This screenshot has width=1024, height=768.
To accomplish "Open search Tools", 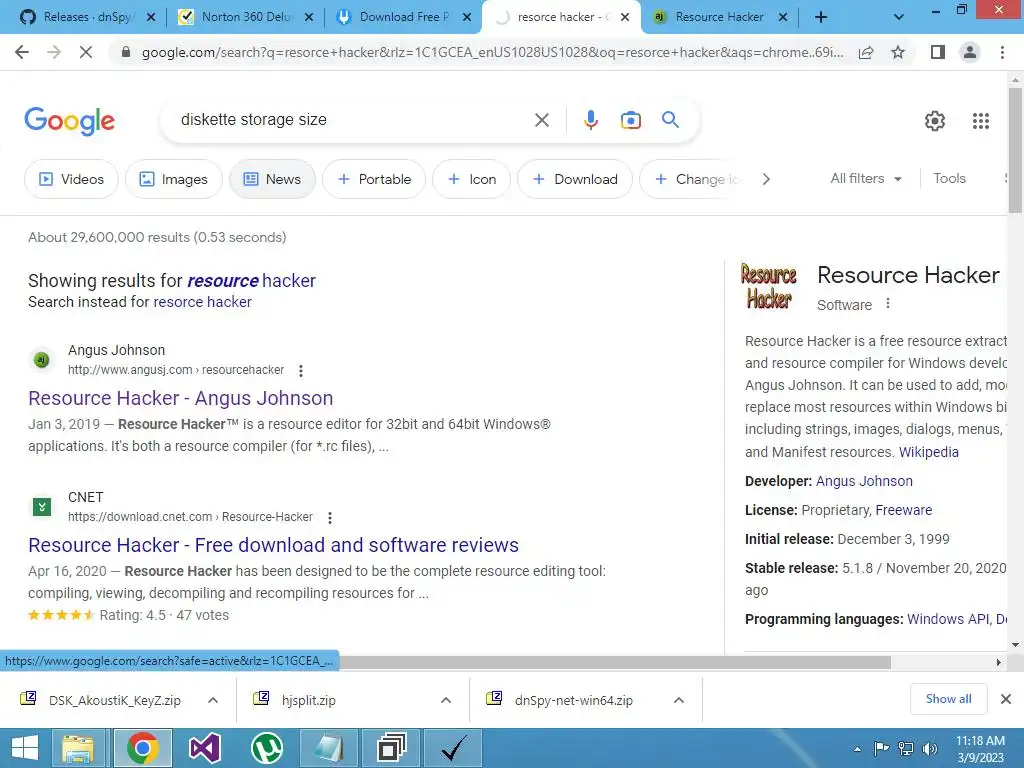I will click(949, 178).
